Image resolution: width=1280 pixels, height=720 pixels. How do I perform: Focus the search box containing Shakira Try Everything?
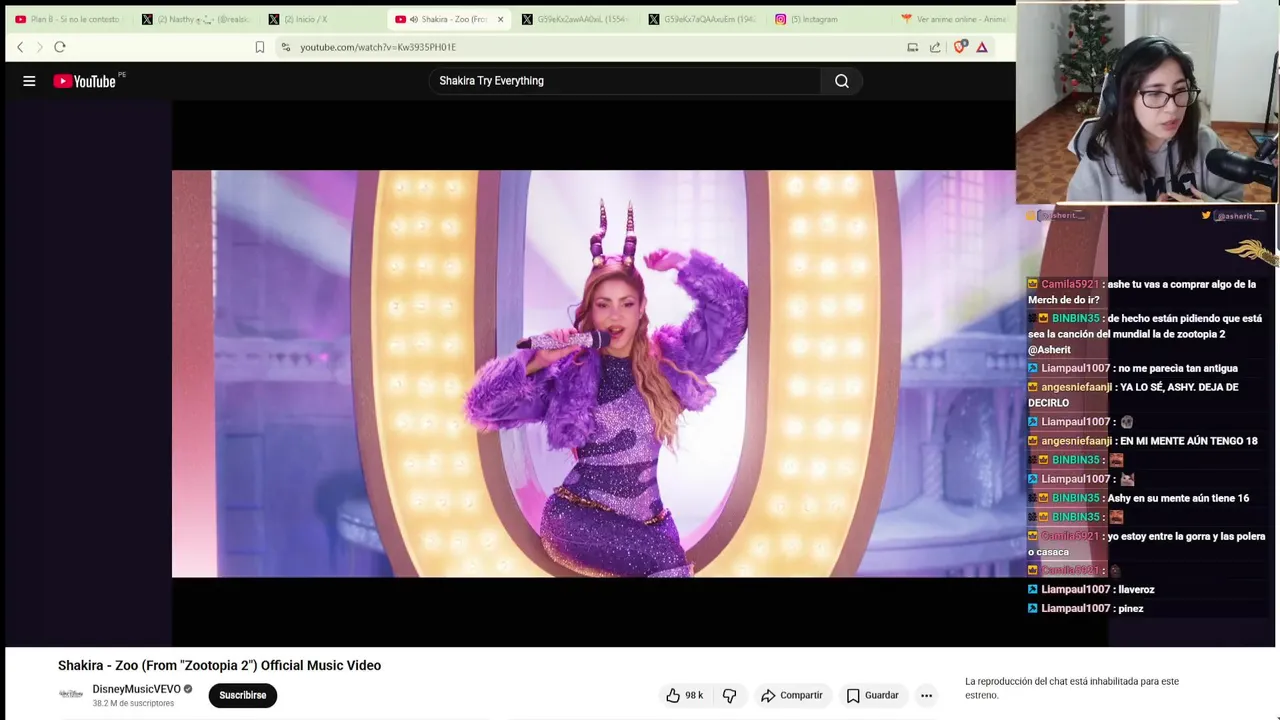(x=626, y=81)
